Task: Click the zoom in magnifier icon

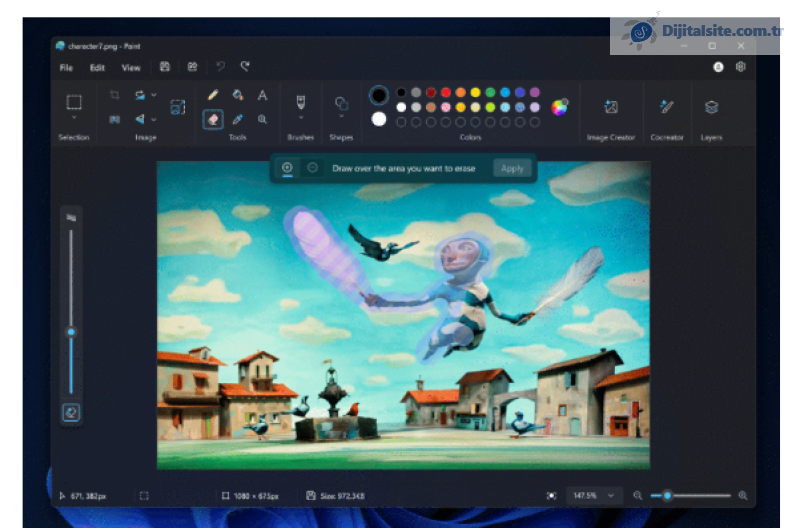Action: (743, 495)
